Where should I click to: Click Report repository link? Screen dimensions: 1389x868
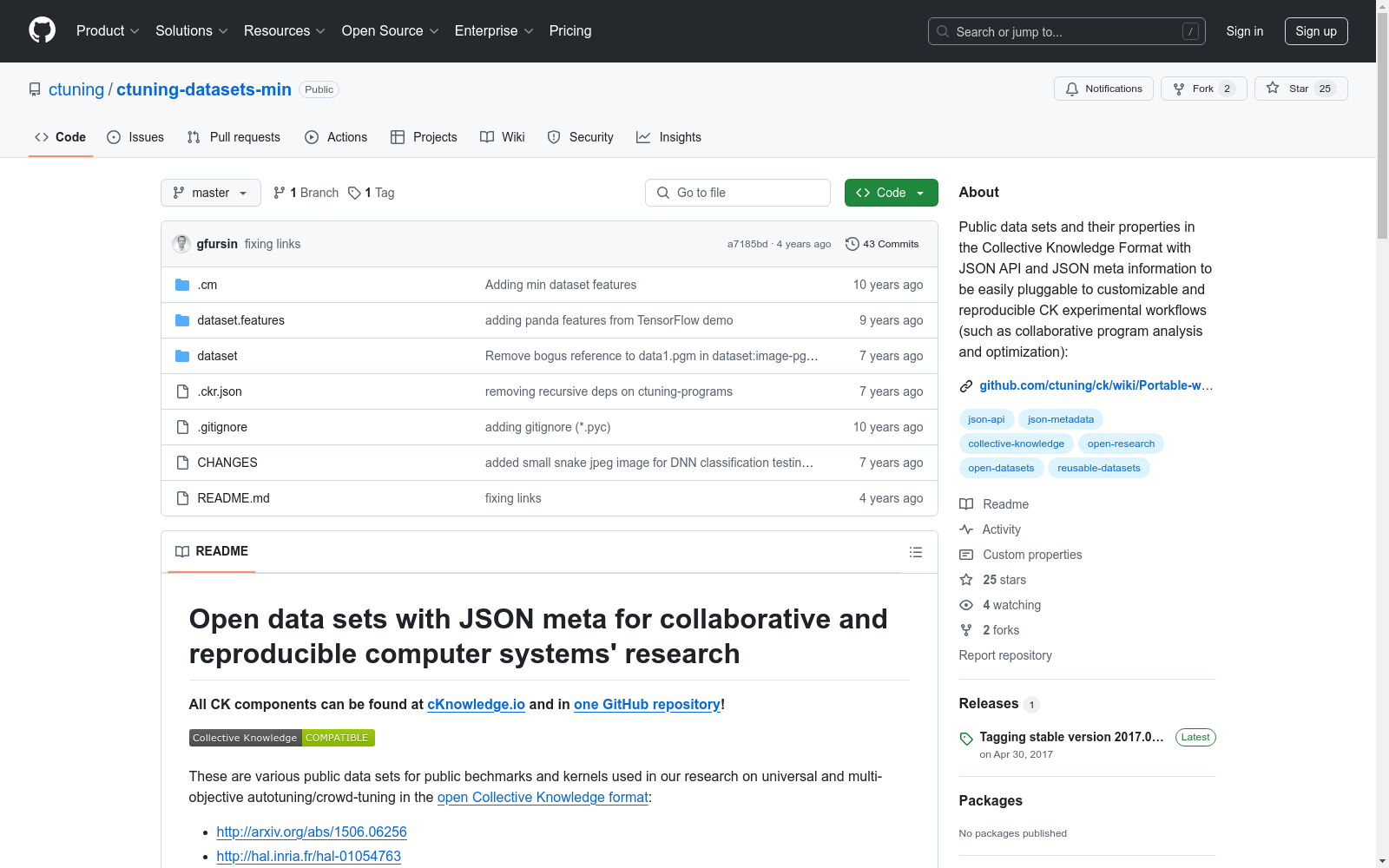click(x=1005, y=655)
